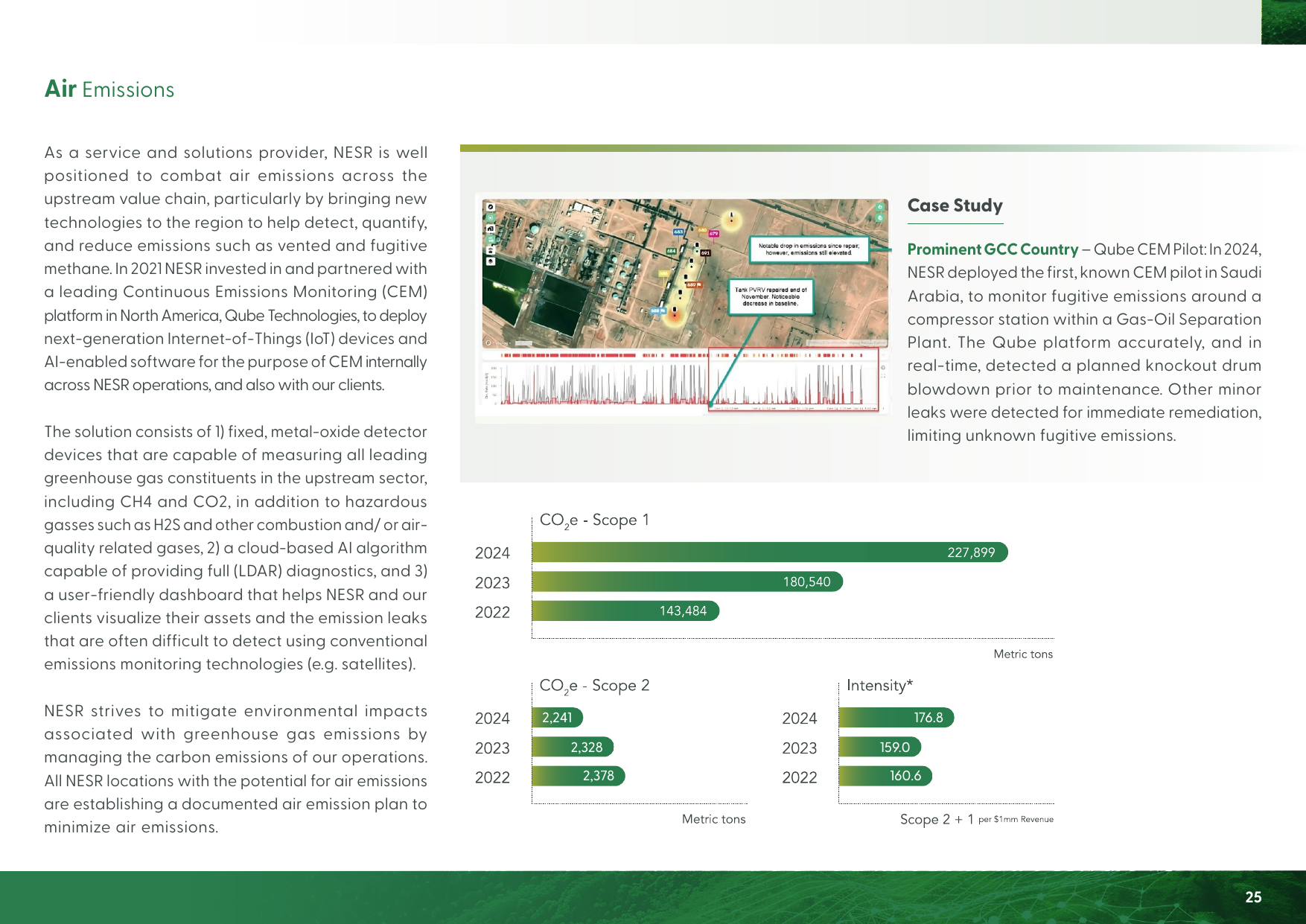Select the pink 679 marker on the map
Screen dimensions: 1306x924
tap(713, 234)
